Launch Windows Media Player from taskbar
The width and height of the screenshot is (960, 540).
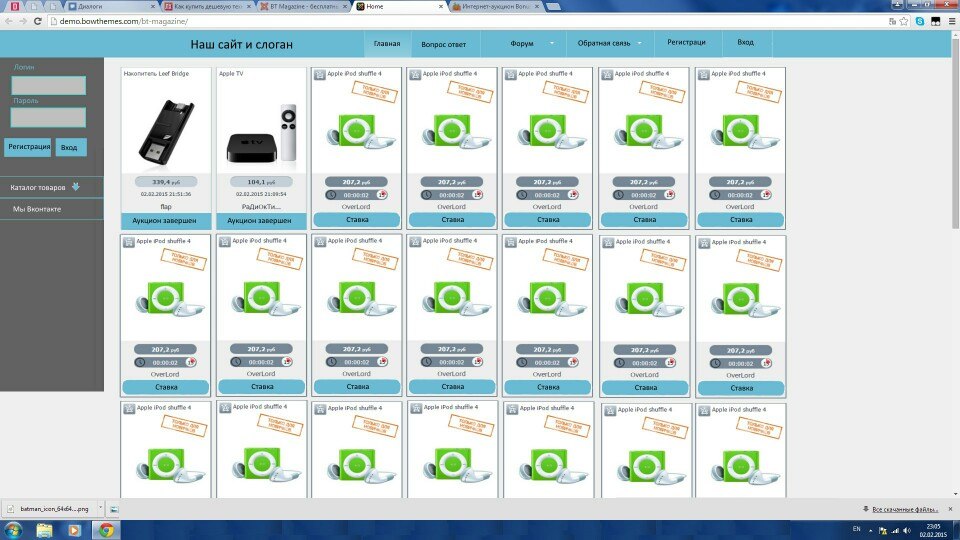coord(74,530)
